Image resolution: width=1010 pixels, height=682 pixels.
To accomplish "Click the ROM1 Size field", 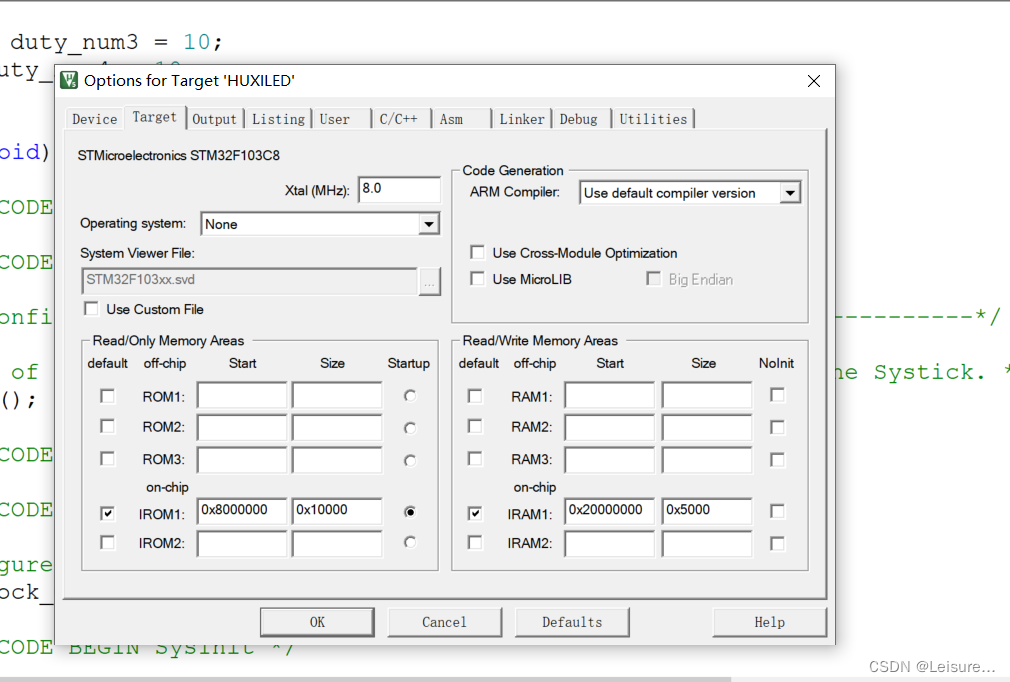I will click(337, 395).
